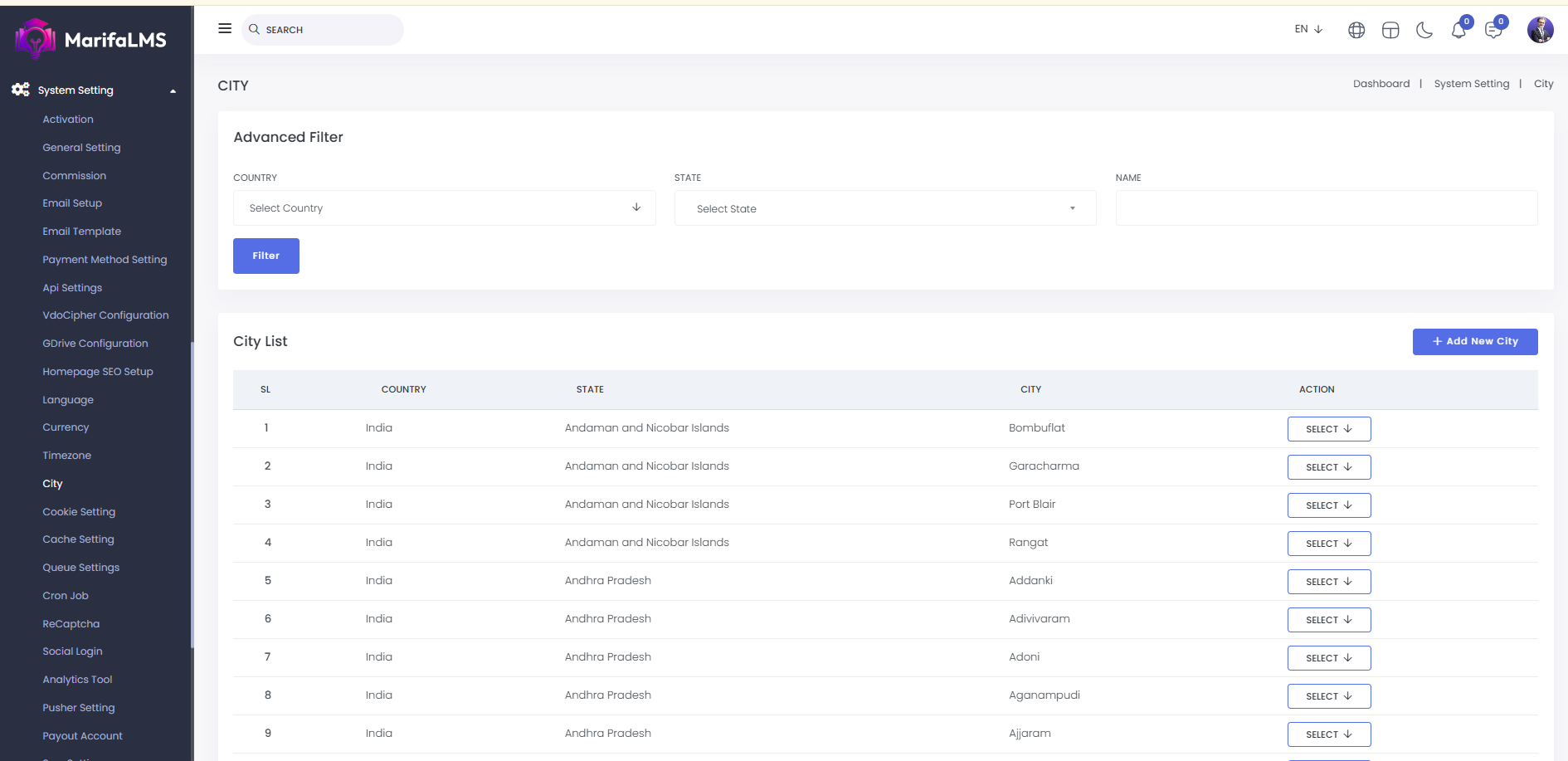Open Email Template in sidebar
The image size is (1568, 761).
[81, 232]
